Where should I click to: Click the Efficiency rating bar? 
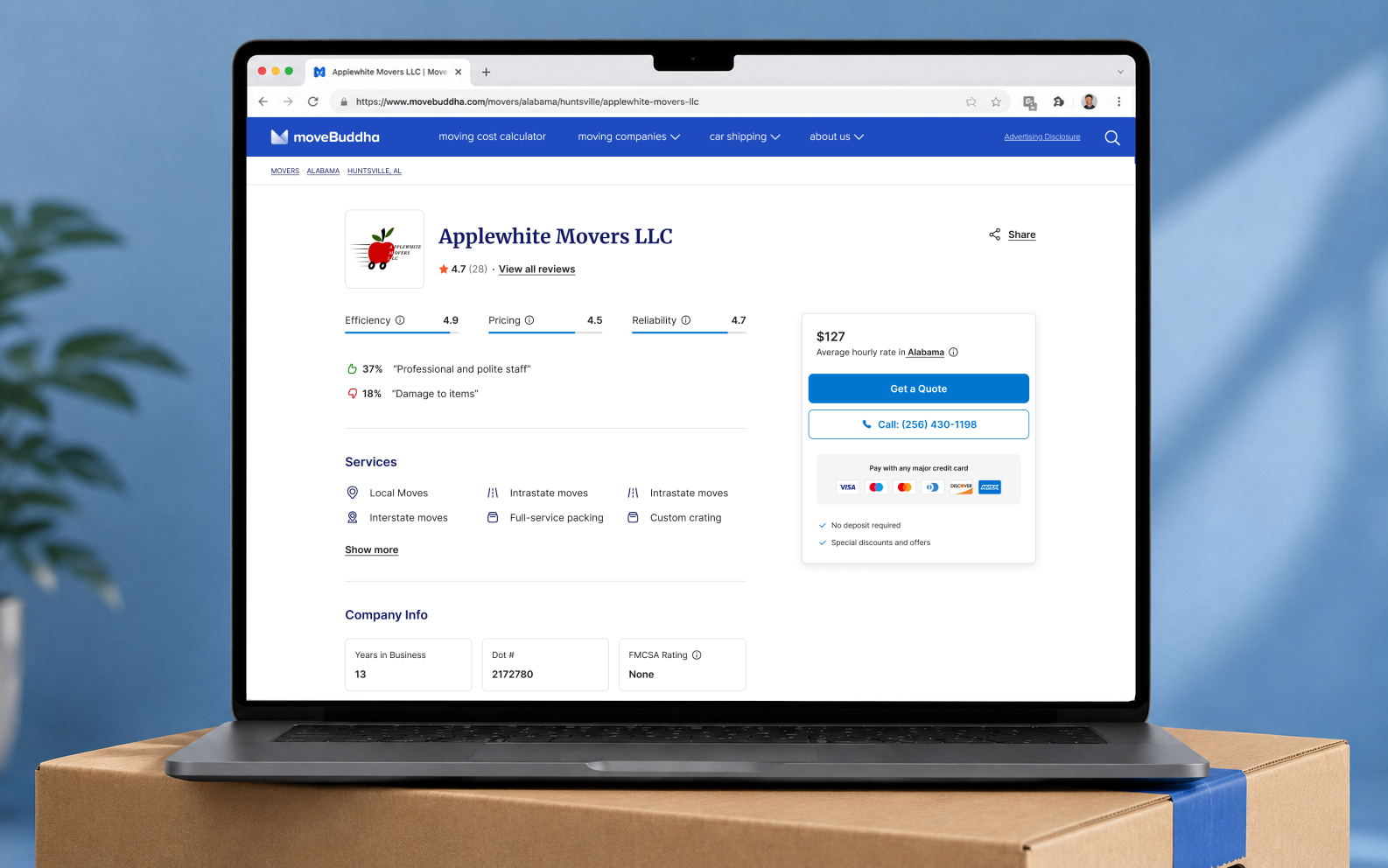pyautogui.click(x=402, y=332)
